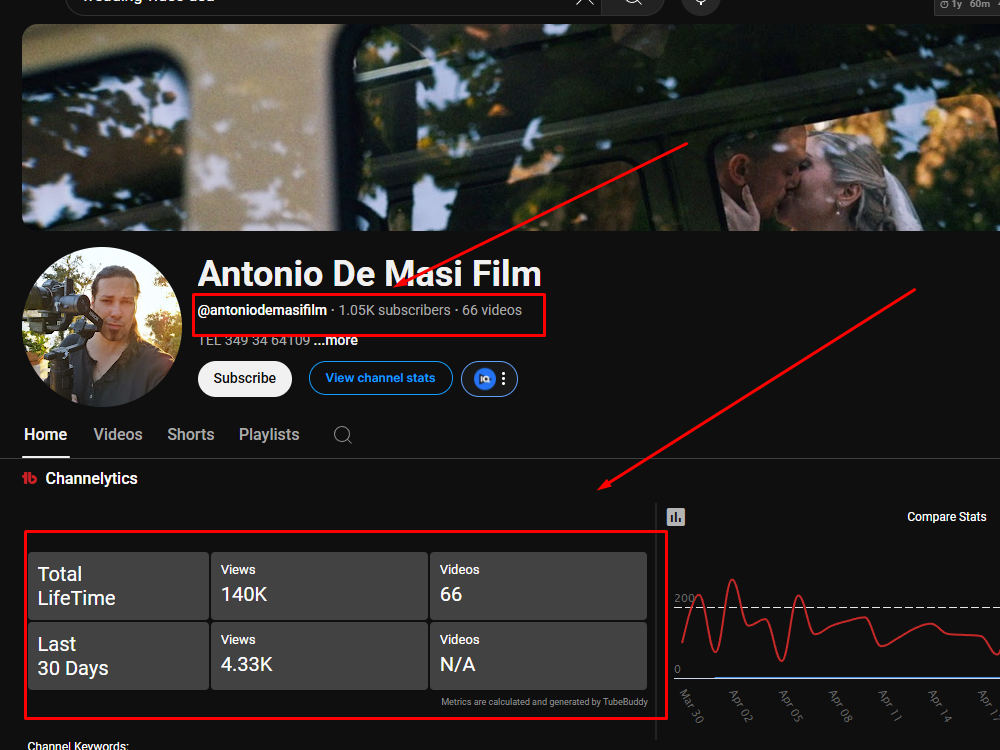
Task: Click the 1.05K subscribers text
Action: [x=394, y=311]
